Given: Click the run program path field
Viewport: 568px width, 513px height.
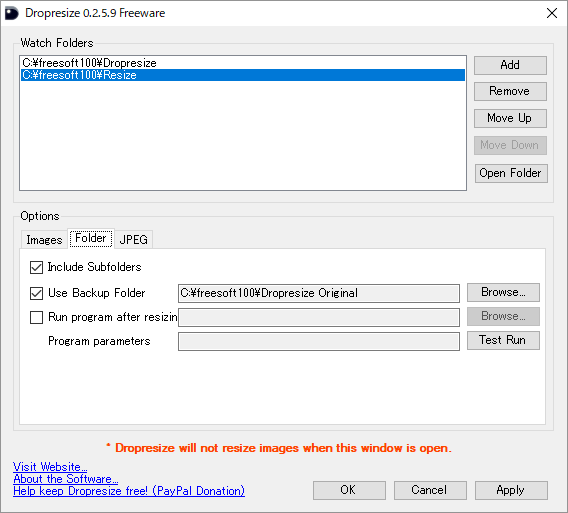Looking at the screenshot, I should pyautogui.click(x=319, y=317).
